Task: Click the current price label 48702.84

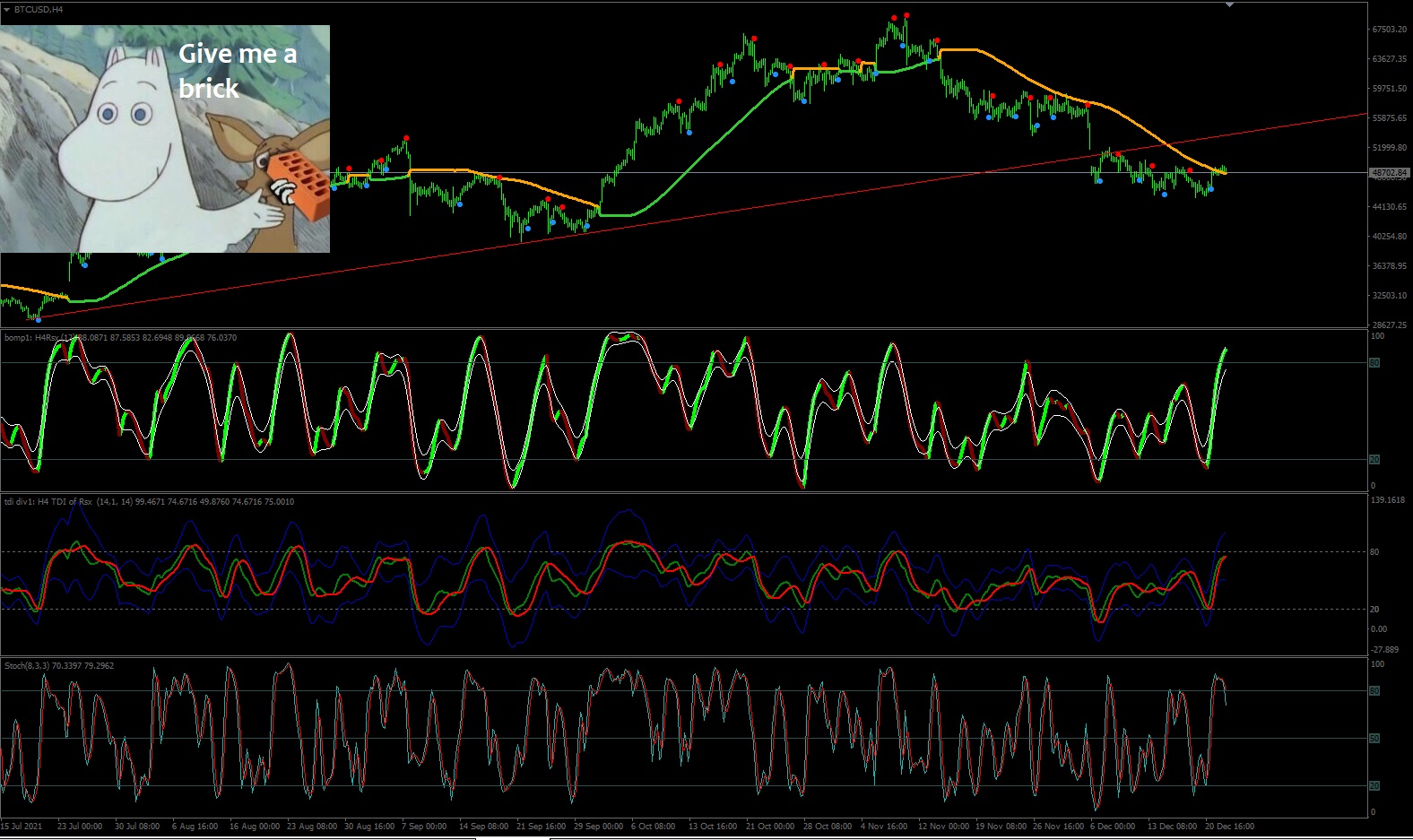Action: (x=1389, y=172)
